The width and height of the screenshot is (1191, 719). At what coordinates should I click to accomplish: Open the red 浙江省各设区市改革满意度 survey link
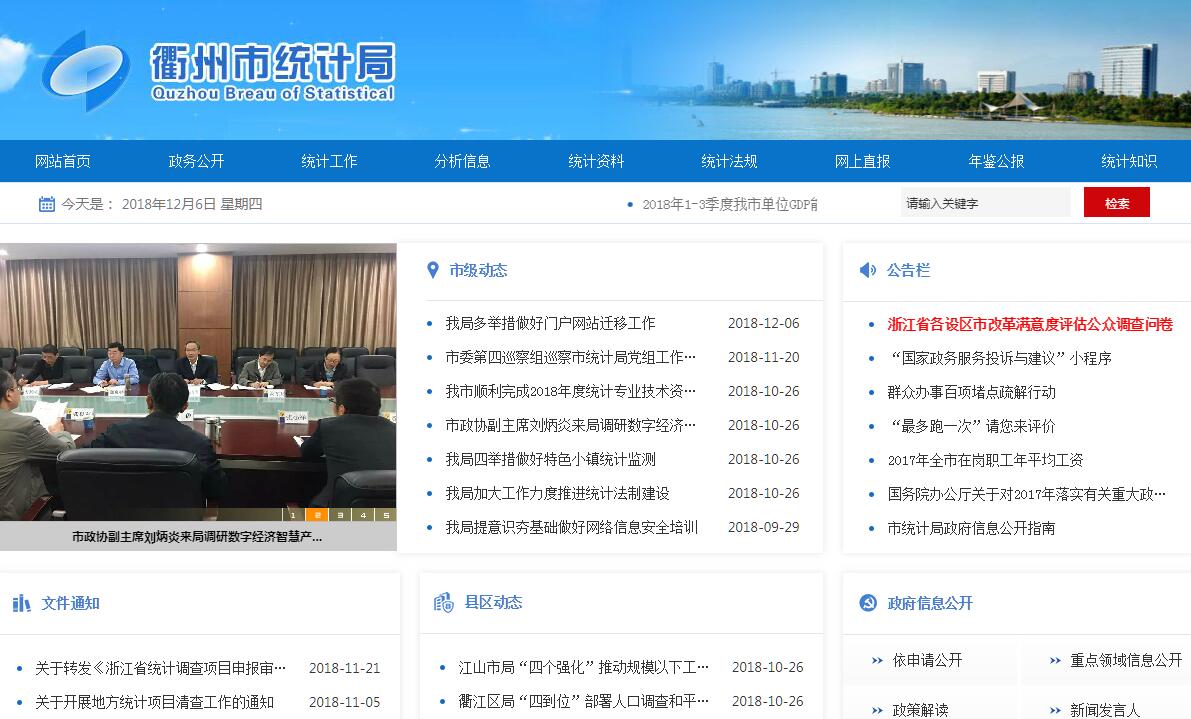[1030, 324]
